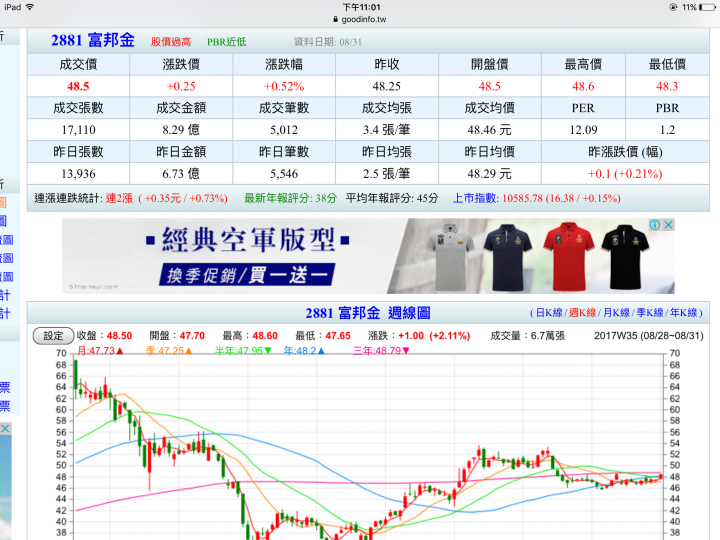
Task: Click the 2017W35 (08/28~08/31) date label
Action: tap(648, 336)
